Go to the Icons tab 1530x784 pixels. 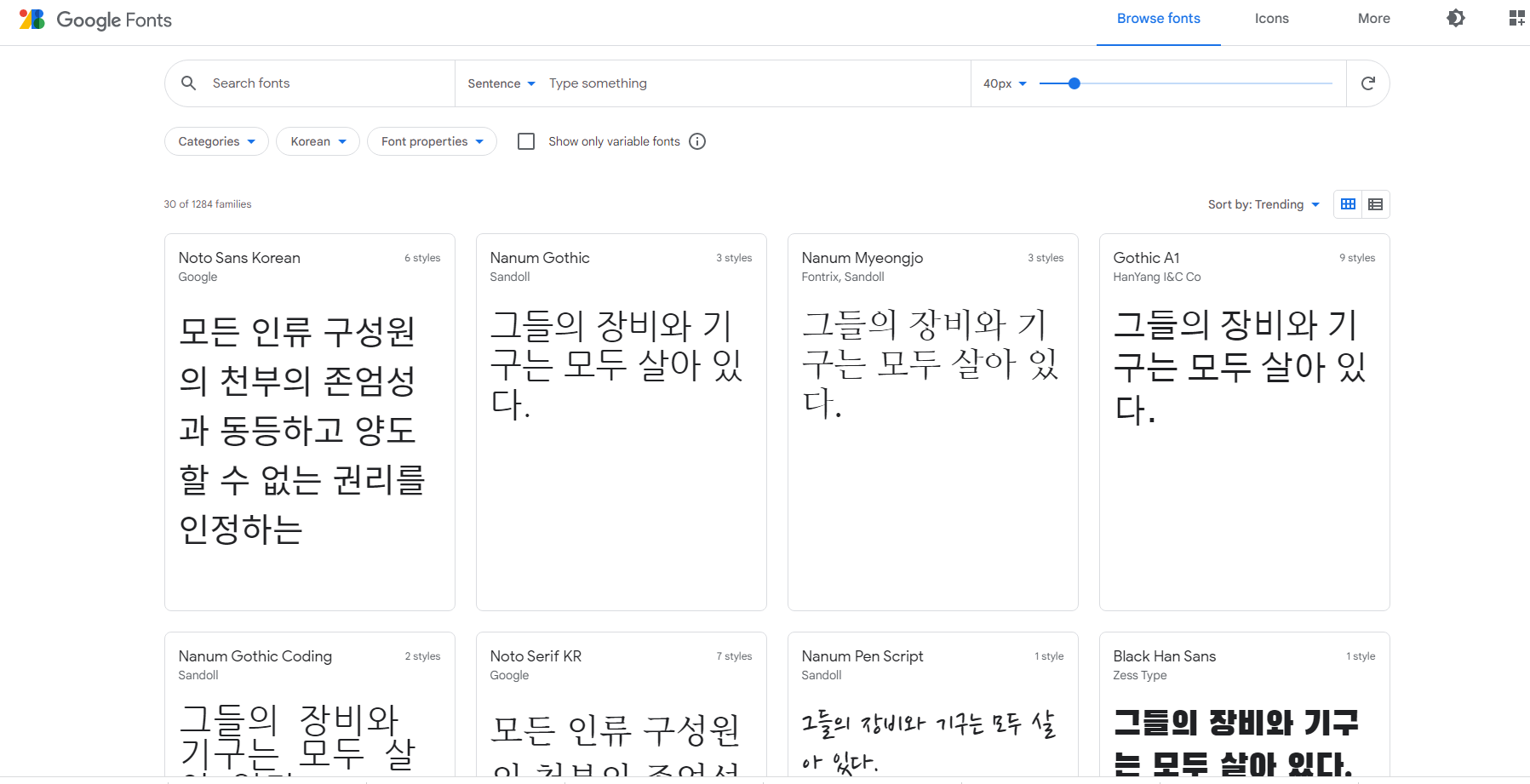pos(1271,19)
